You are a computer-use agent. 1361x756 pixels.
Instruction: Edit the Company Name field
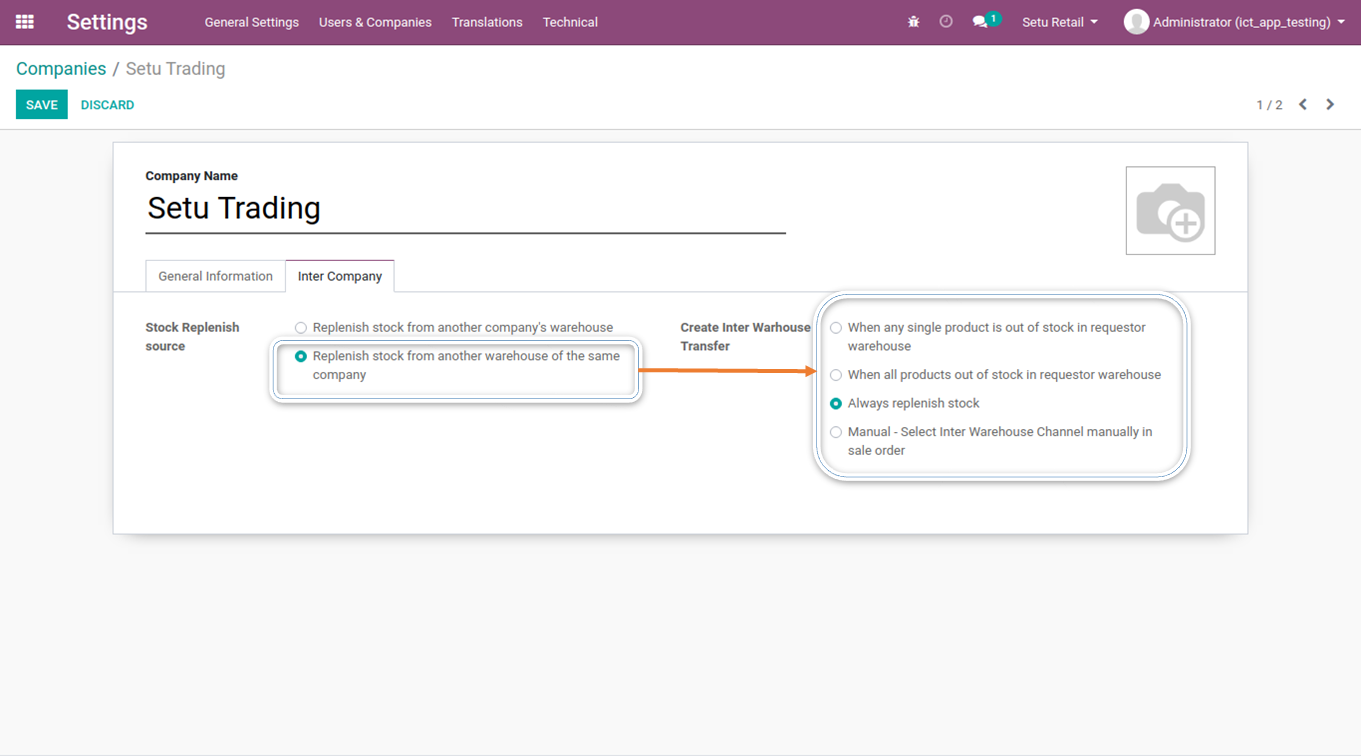465,208
